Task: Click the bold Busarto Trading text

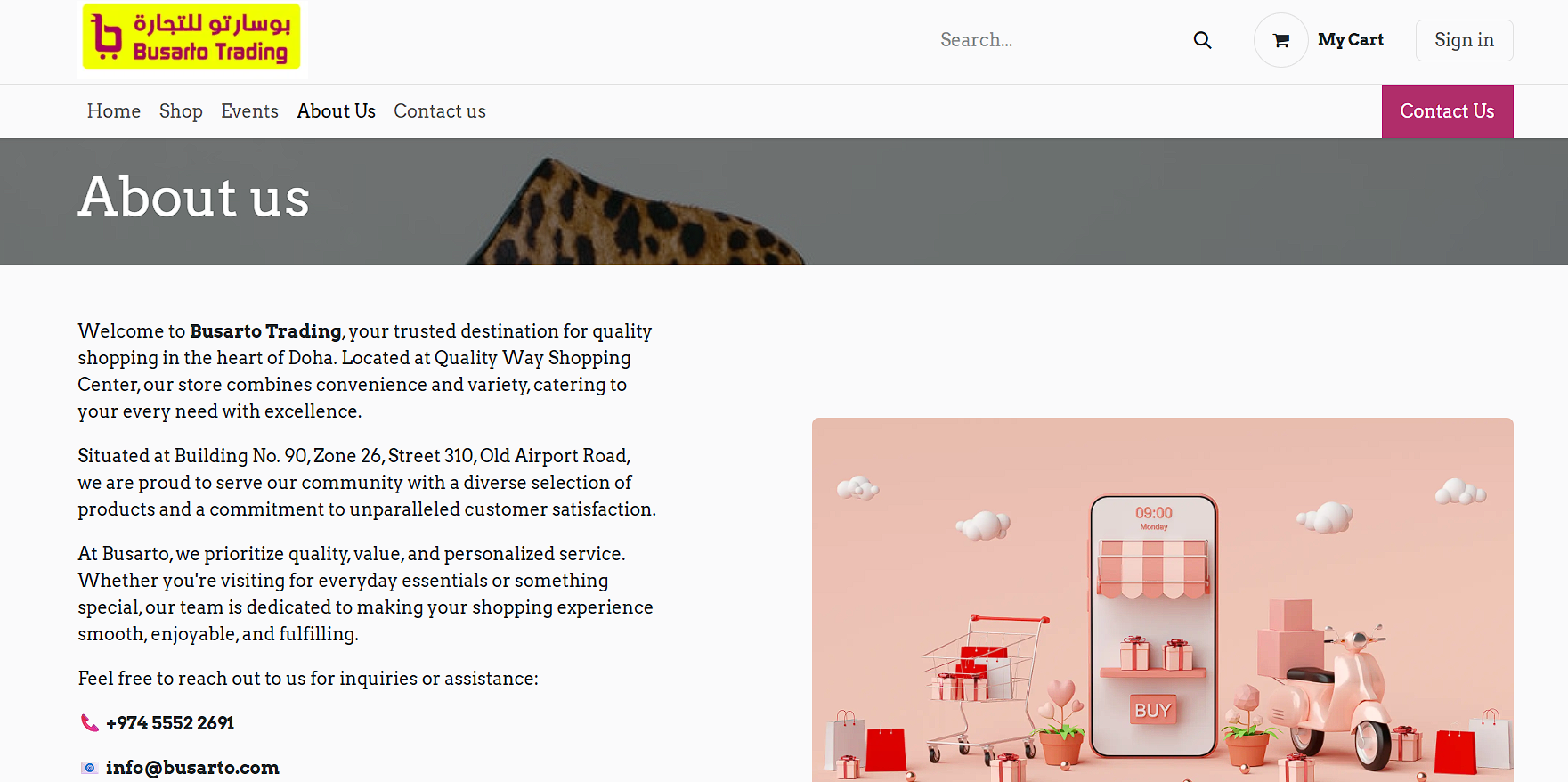Action: pyautogui.click(x=265, y=331)
